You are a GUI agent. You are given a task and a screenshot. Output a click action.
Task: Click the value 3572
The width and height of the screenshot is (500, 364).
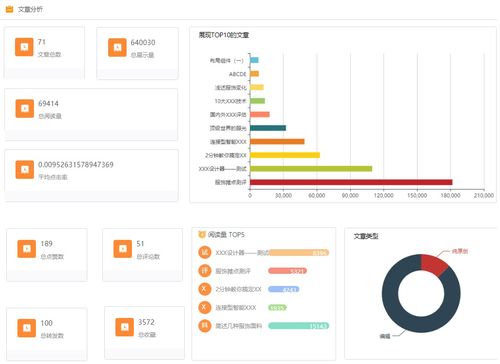pyautogui.click(x=146, y=322)
